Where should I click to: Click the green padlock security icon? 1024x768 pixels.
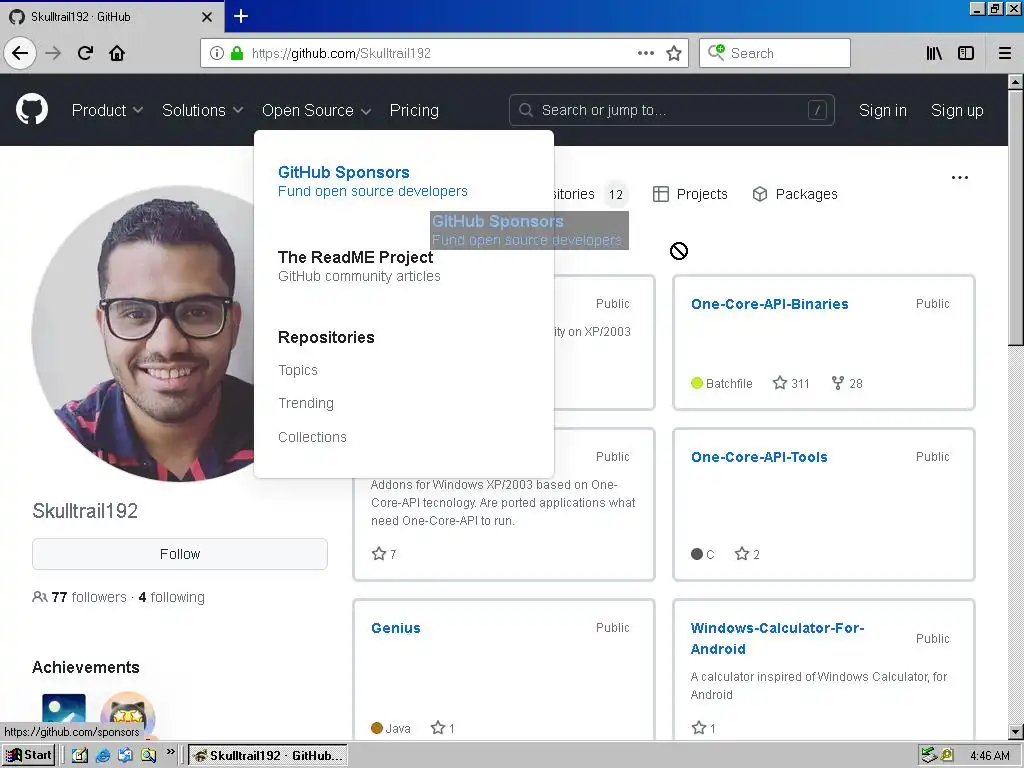[x=236, y=53]
